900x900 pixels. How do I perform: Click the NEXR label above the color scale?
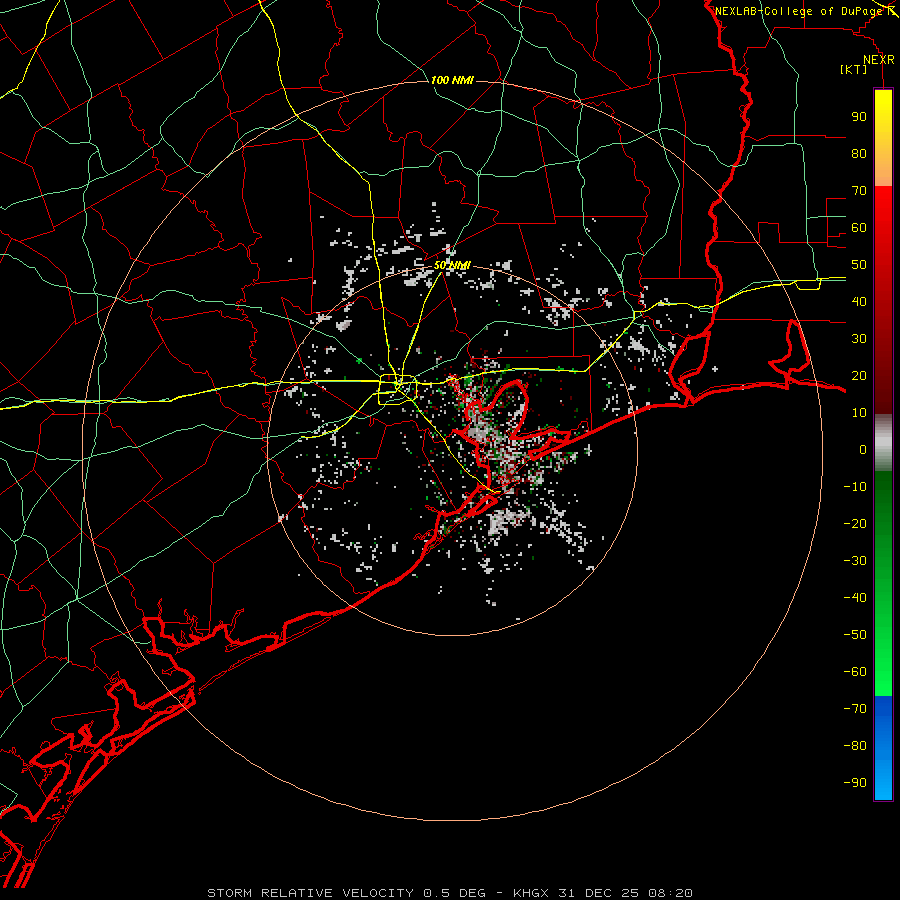click(879, 60)
